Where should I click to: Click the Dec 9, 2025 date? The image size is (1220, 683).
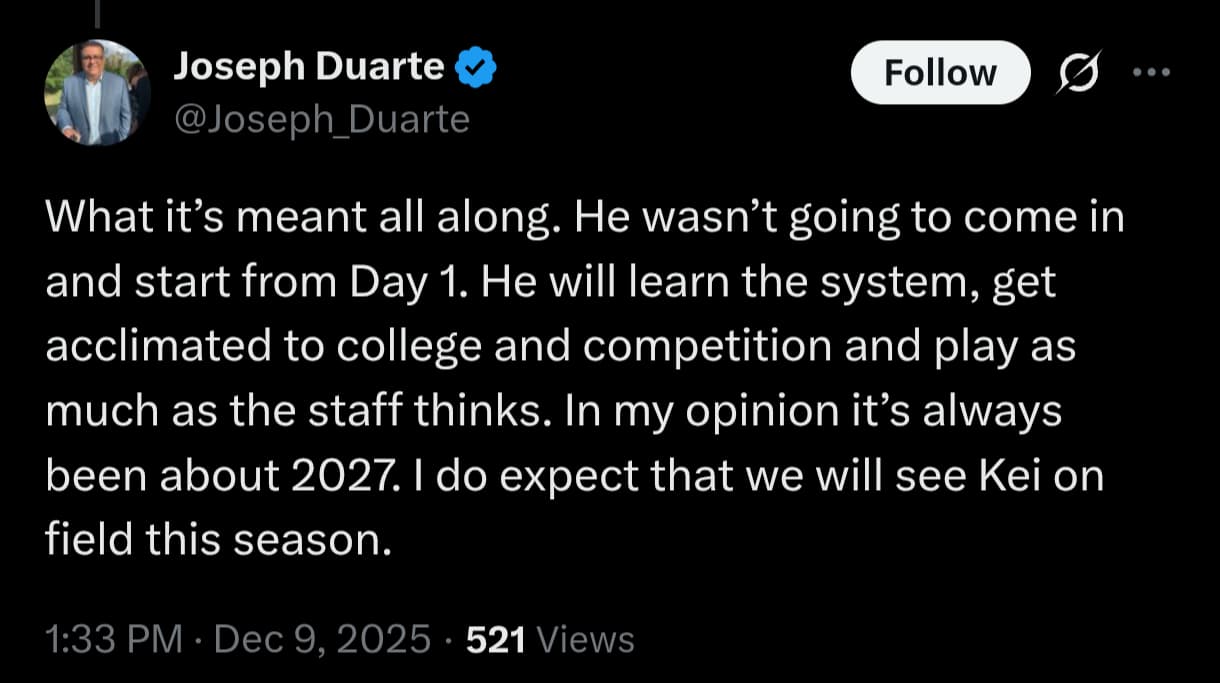click(322, 639)
